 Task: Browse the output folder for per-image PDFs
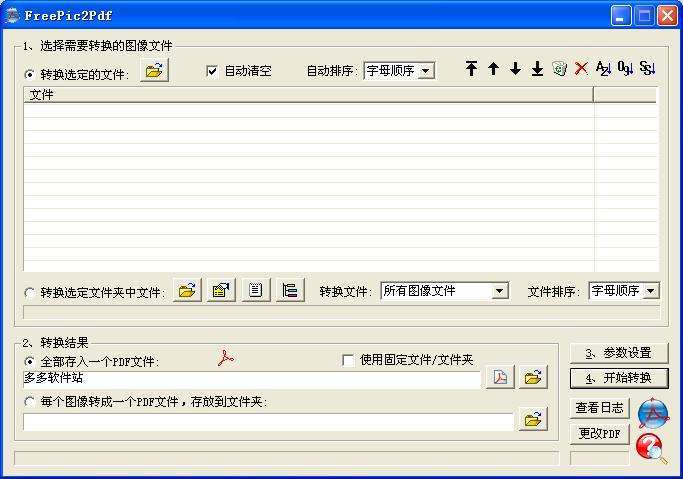pos(533,419)
